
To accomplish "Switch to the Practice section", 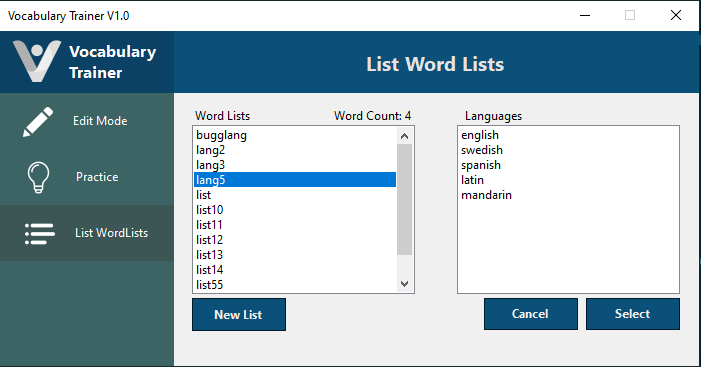I will (x=87, y=177).
